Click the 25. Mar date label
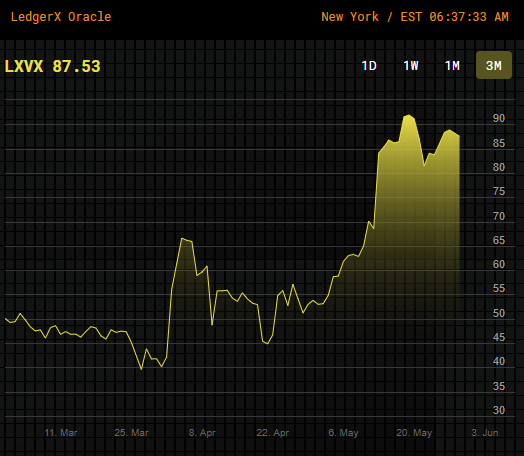The image size is (524, 456). [131, 433]
